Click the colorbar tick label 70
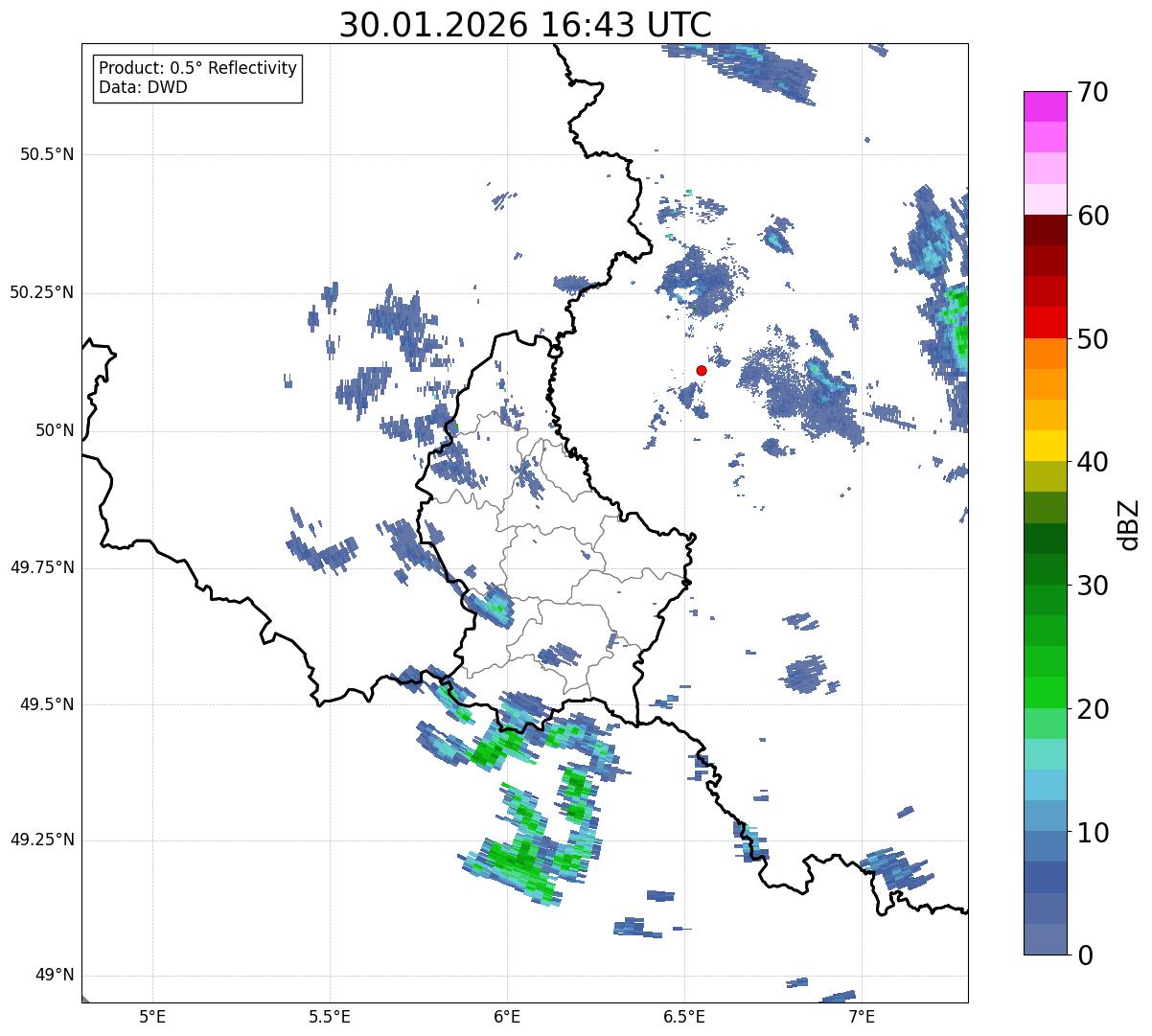The image size is (1152, 1036). tap(1093, 92)
